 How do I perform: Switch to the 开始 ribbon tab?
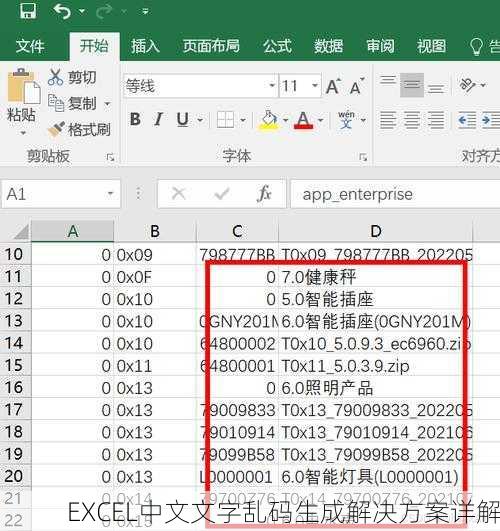pos(94,45)
